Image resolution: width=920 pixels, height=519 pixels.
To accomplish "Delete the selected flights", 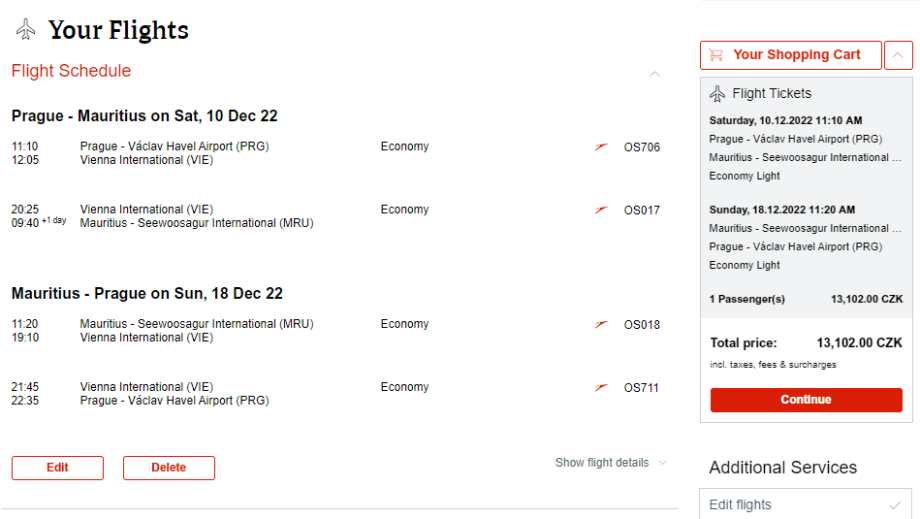I will pyautogui.click(x=168, y=468).
